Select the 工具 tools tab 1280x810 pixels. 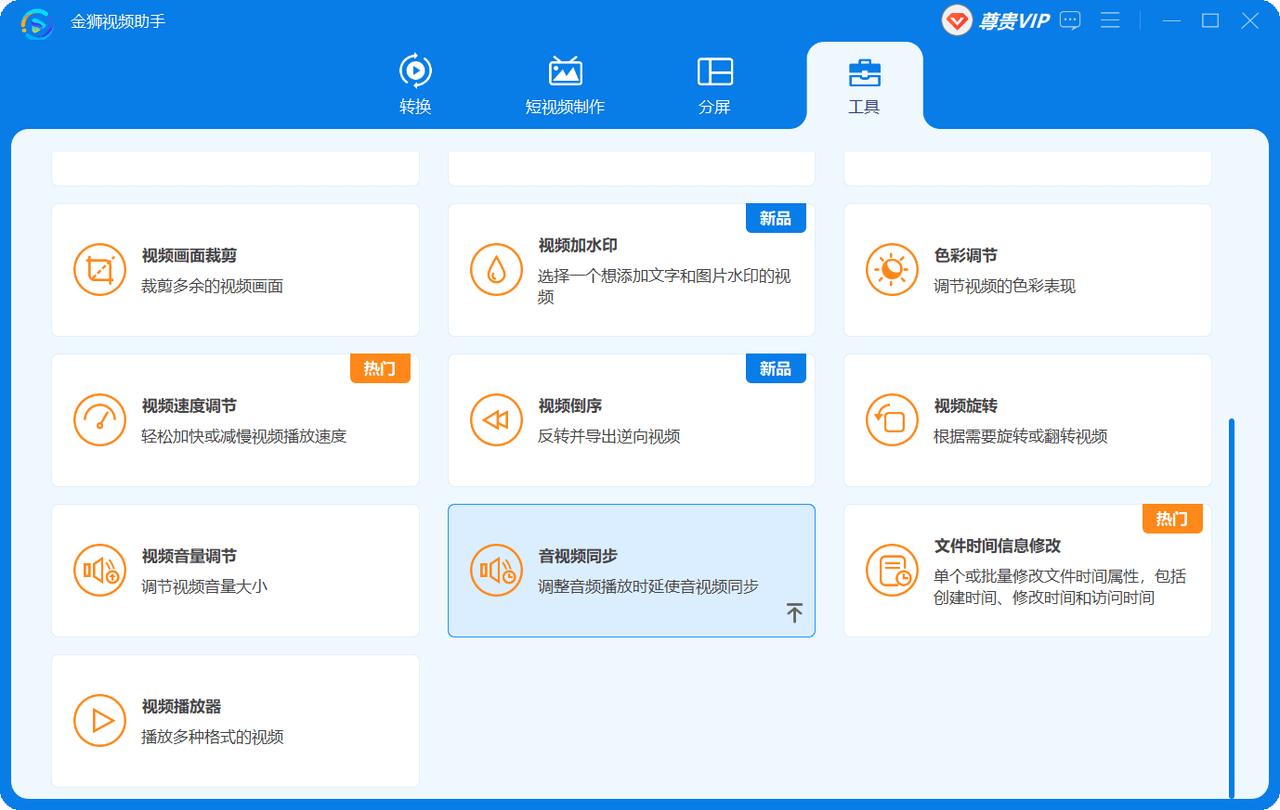click(x=865, y=84)
